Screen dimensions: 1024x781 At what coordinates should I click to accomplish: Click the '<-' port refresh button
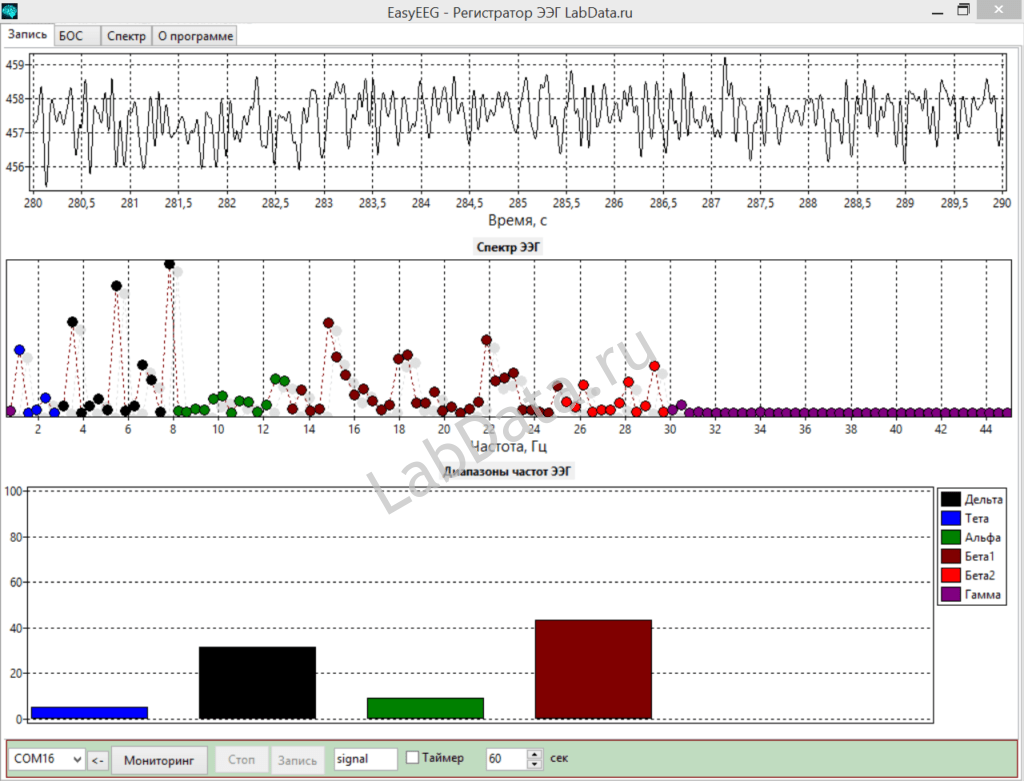[98, 760]
